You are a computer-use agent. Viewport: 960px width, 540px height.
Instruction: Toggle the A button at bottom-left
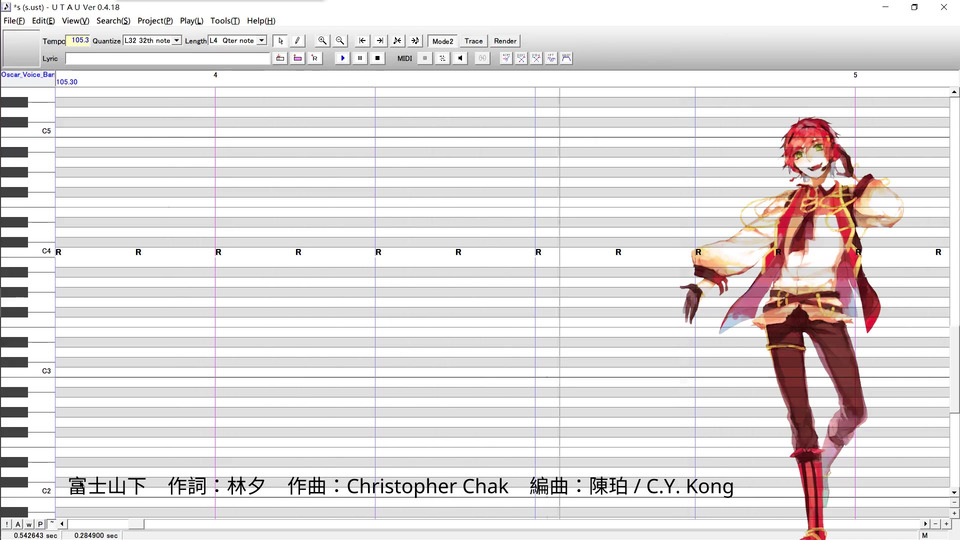click(x=18, y=524)
